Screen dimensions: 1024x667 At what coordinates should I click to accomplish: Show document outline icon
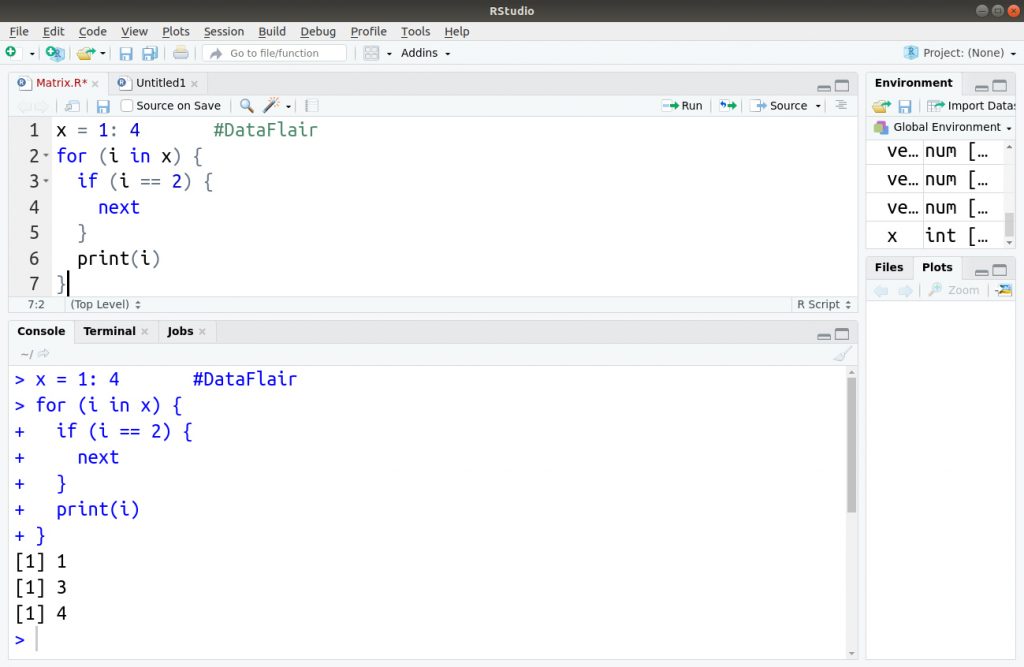841,105
